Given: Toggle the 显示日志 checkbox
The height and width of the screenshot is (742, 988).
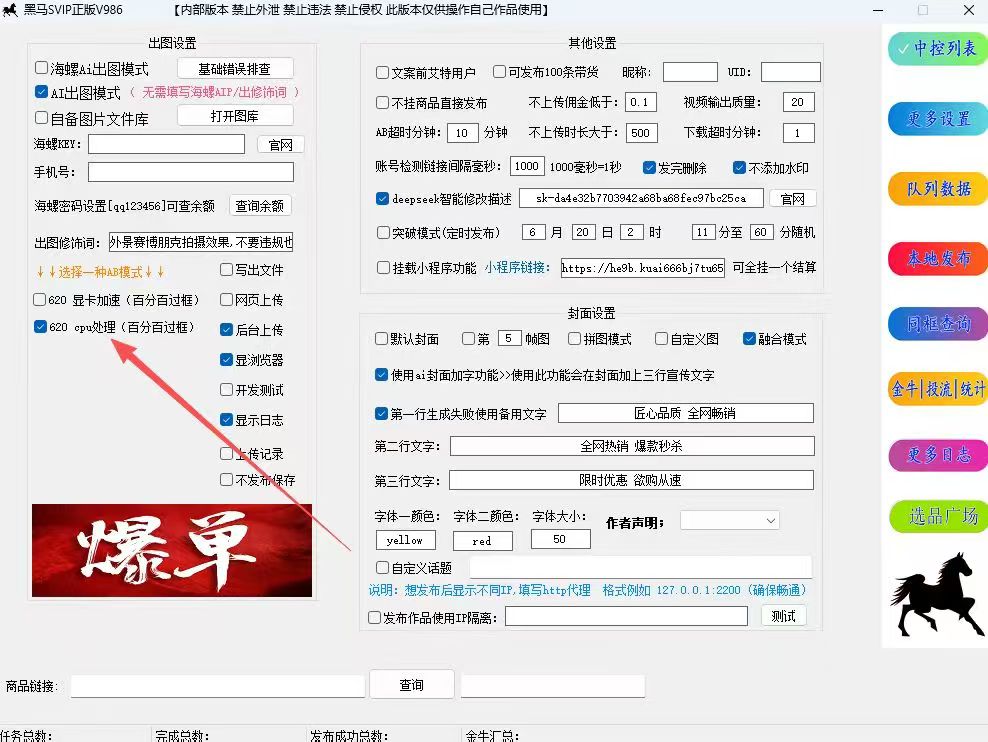Looking at the screenshot, I should [227, 420].
